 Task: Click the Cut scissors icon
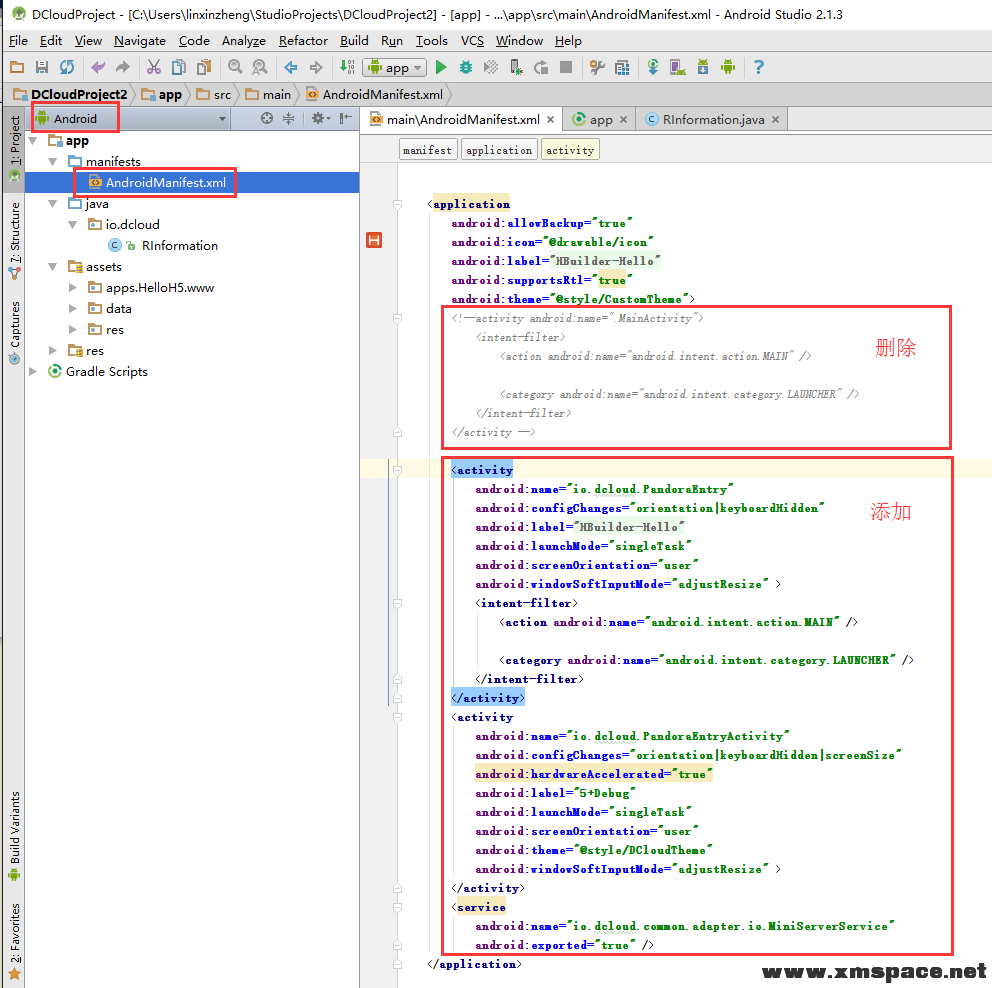pyautogui.click(x=154, y=67)
